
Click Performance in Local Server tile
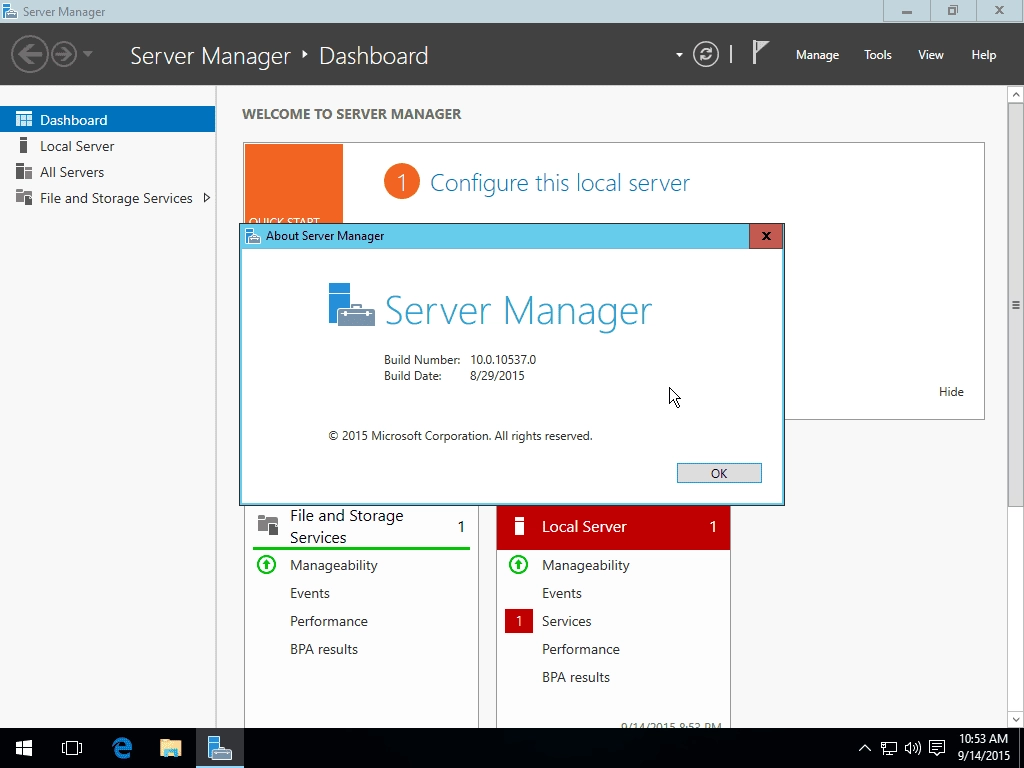581,649
